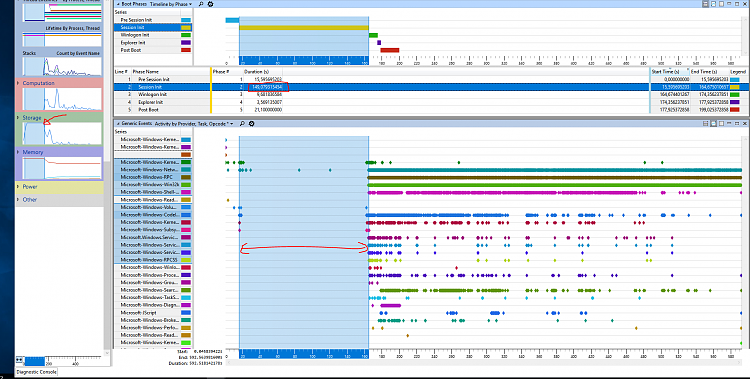This screenshot has width=750, height=379.
Task: Open Stacks Count by Event Name thumbnail
Action: [x=62, y=66]
